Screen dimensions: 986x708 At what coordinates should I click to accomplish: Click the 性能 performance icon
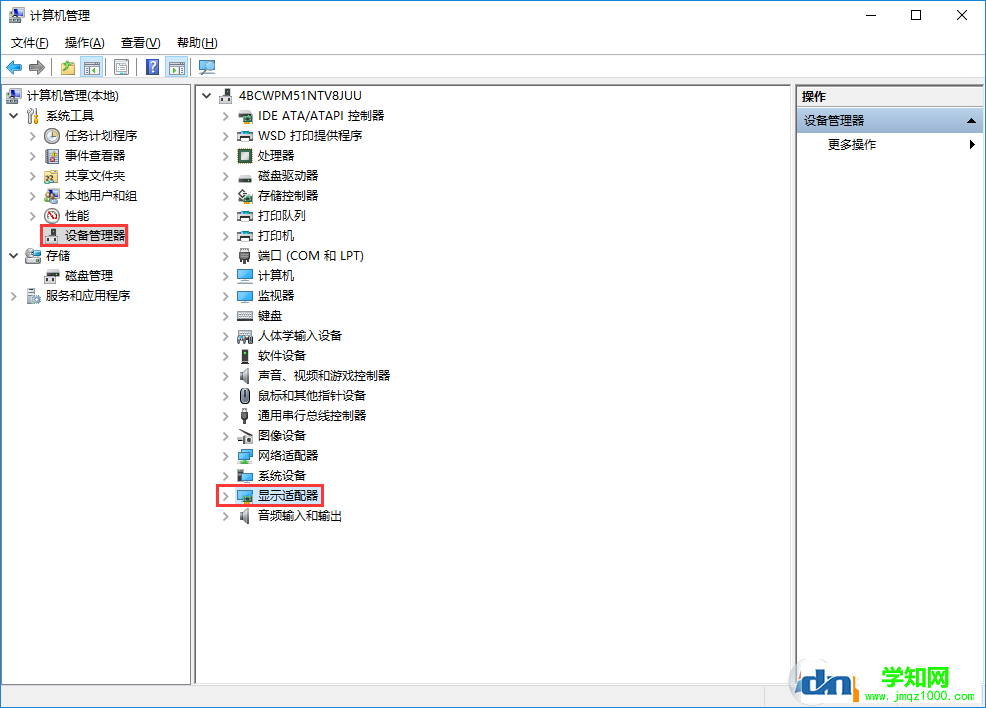[52, 216]
